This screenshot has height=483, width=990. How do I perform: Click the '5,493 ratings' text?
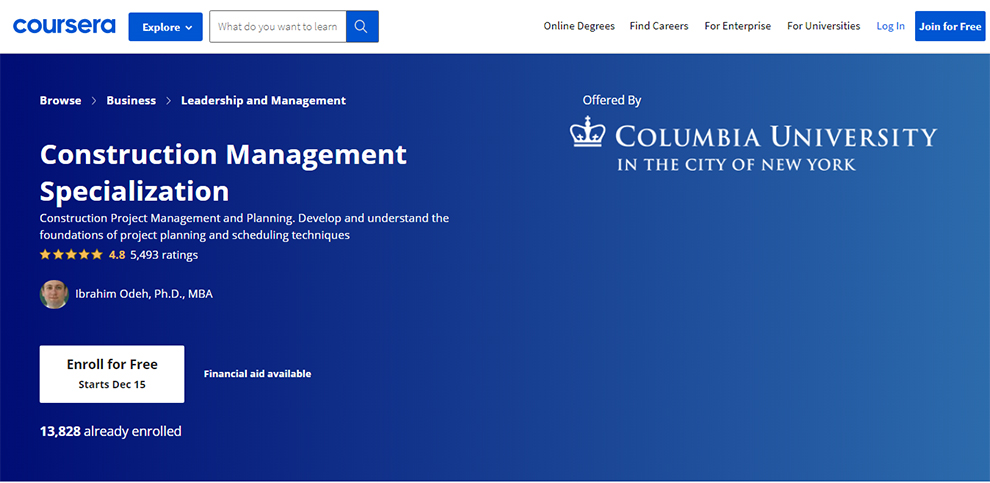click(x=164, y=255)
